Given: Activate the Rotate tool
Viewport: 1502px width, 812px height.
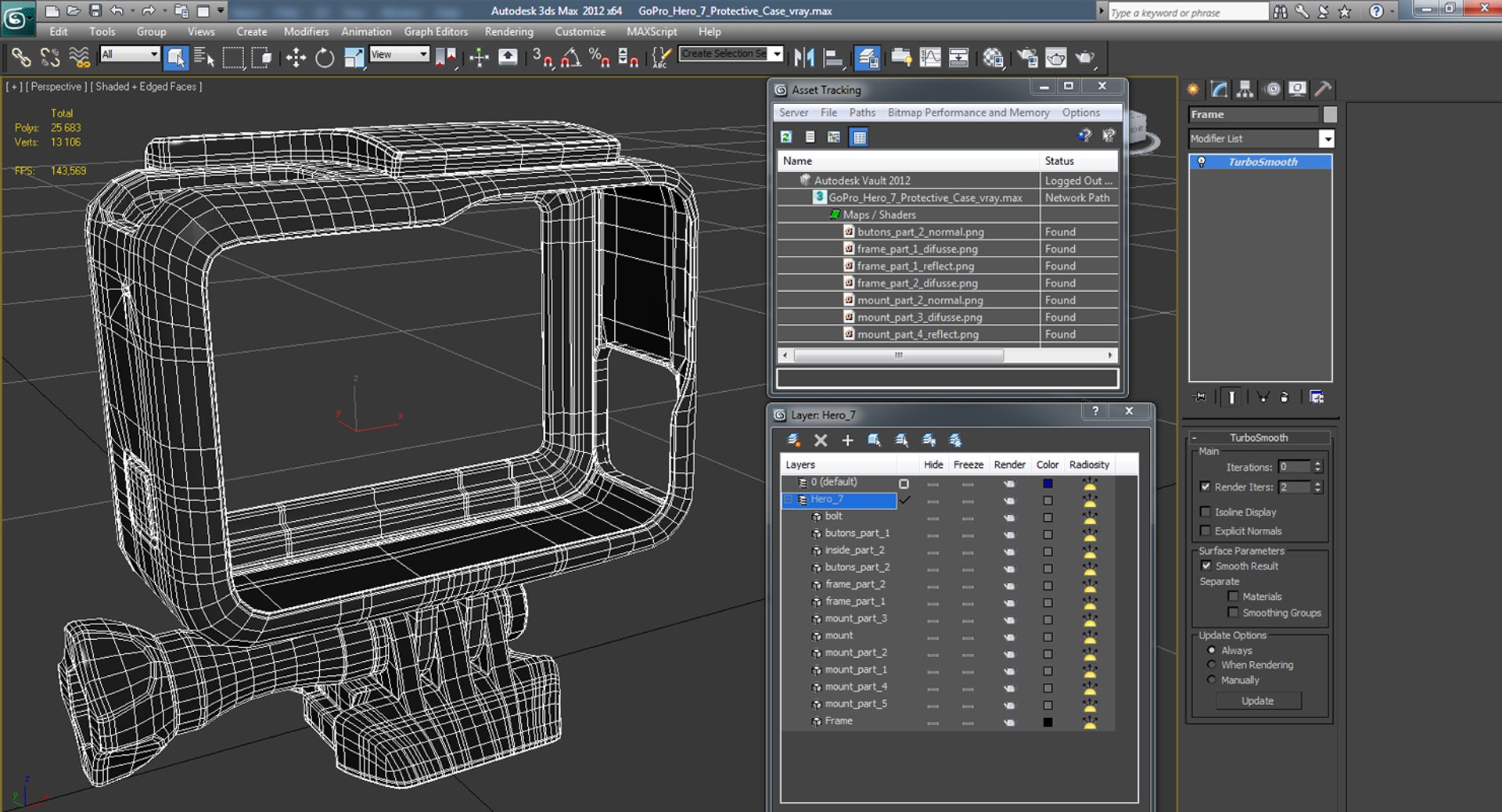Looking at the screenshot, I should 325,58.
